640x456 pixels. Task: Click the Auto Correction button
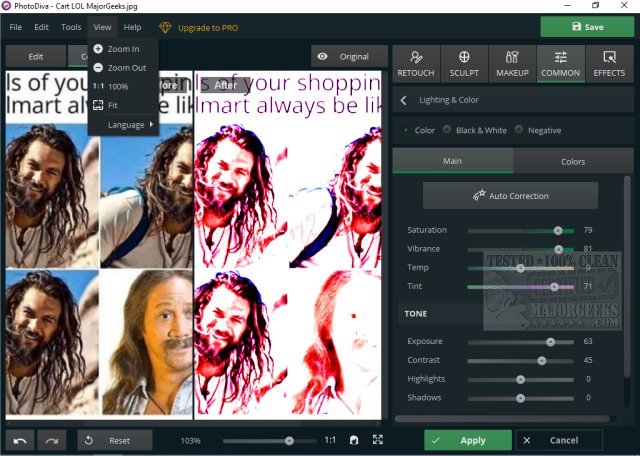click(510, 196)
